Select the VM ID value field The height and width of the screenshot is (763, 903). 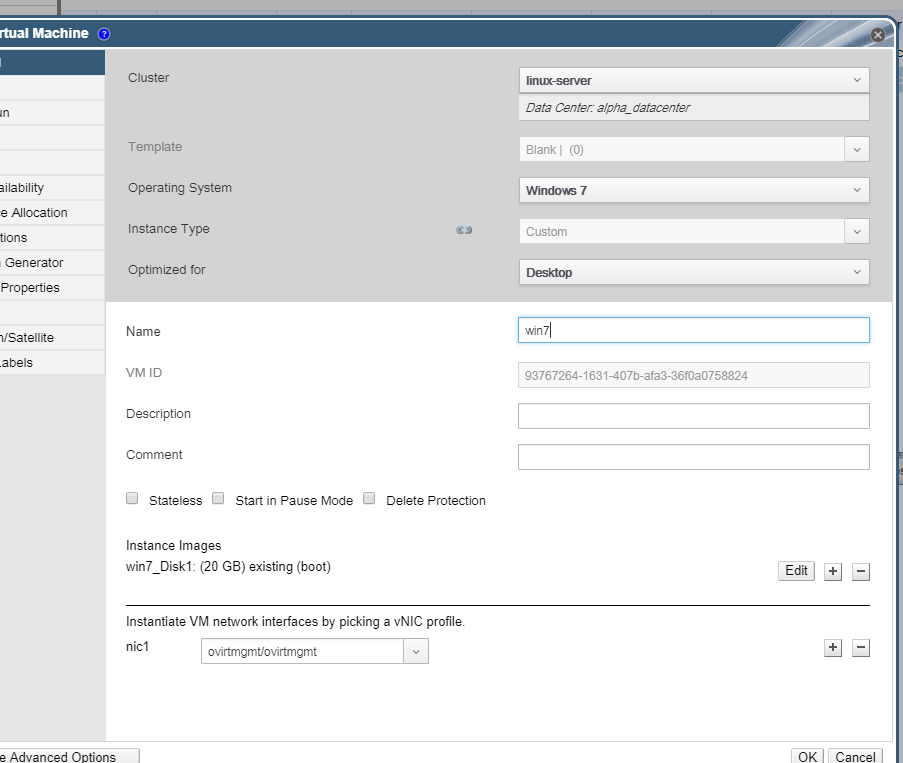[x=694, y=375]
